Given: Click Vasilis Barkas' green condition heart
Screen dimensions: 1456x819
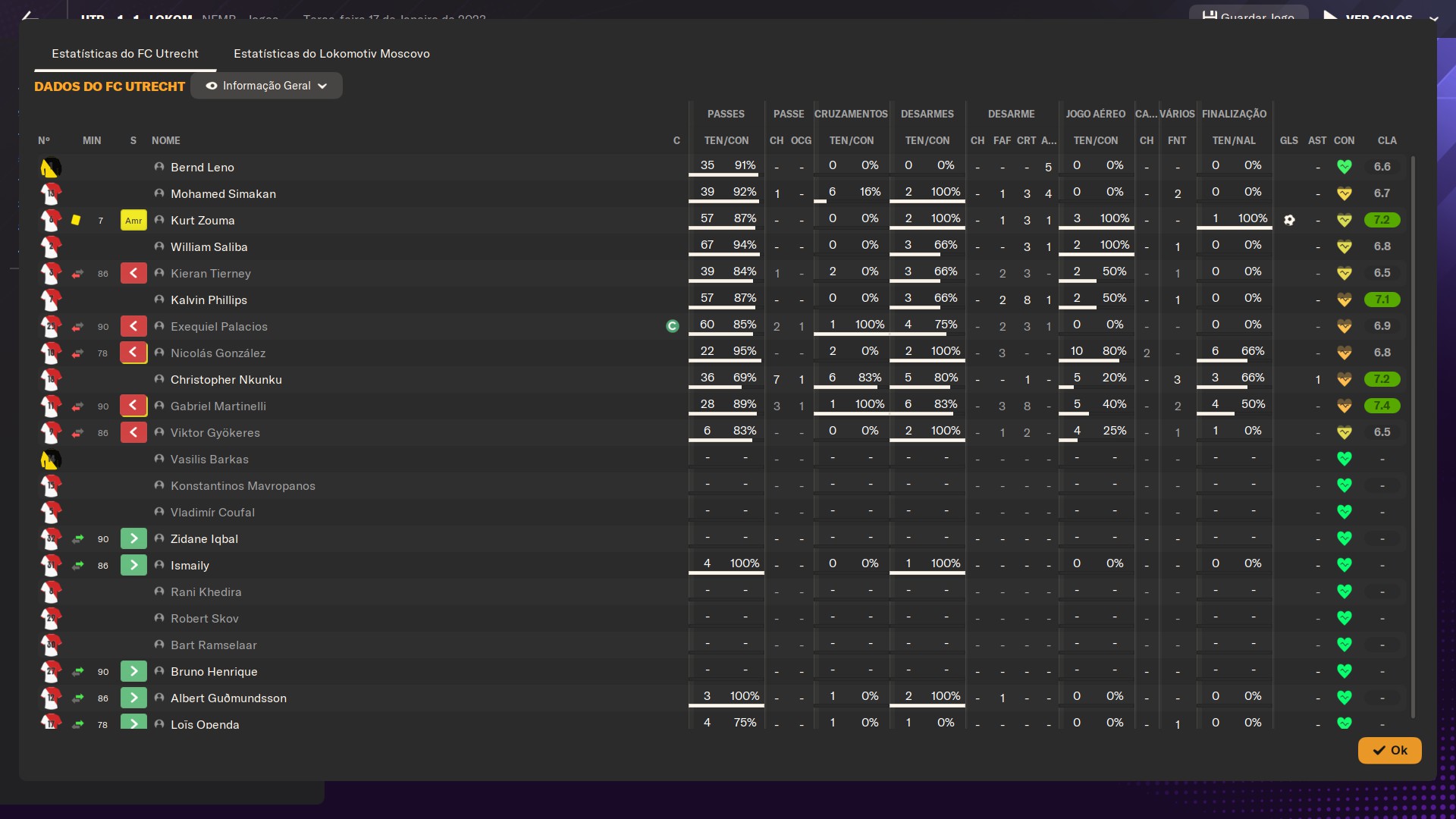Looking at the screenshot, I should tap(1344, 459).
